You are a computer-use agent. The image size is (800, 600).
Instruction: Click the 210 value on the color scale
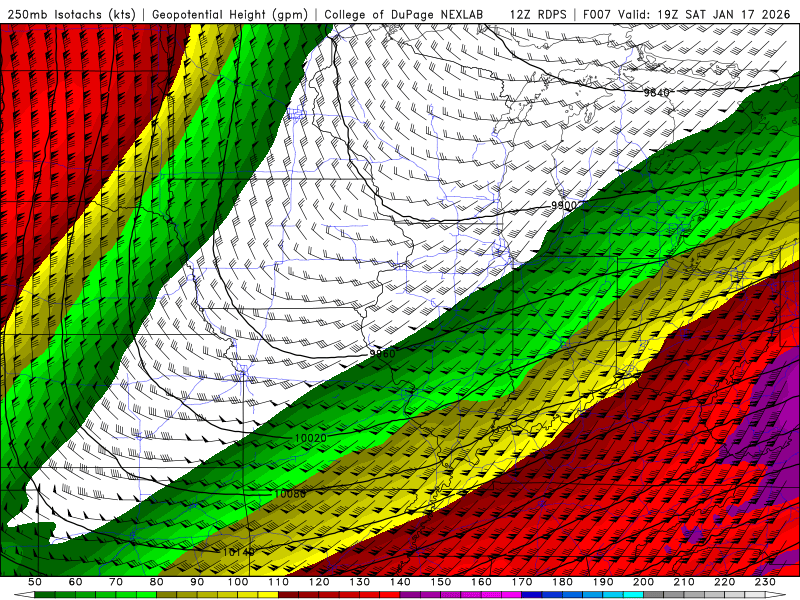click(684, 582)
